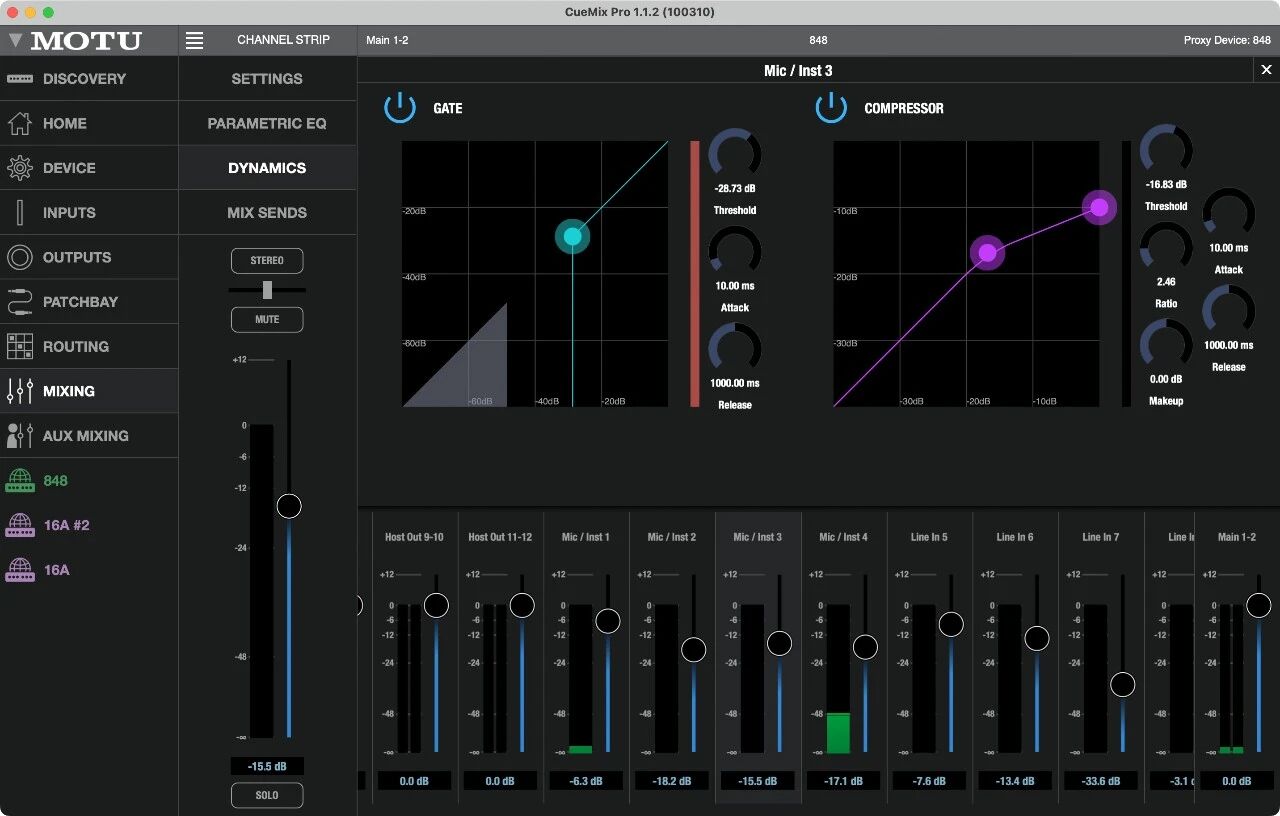Open the Routing grid icon
This screenshot has width=1280, height=816.
point(20,347)
